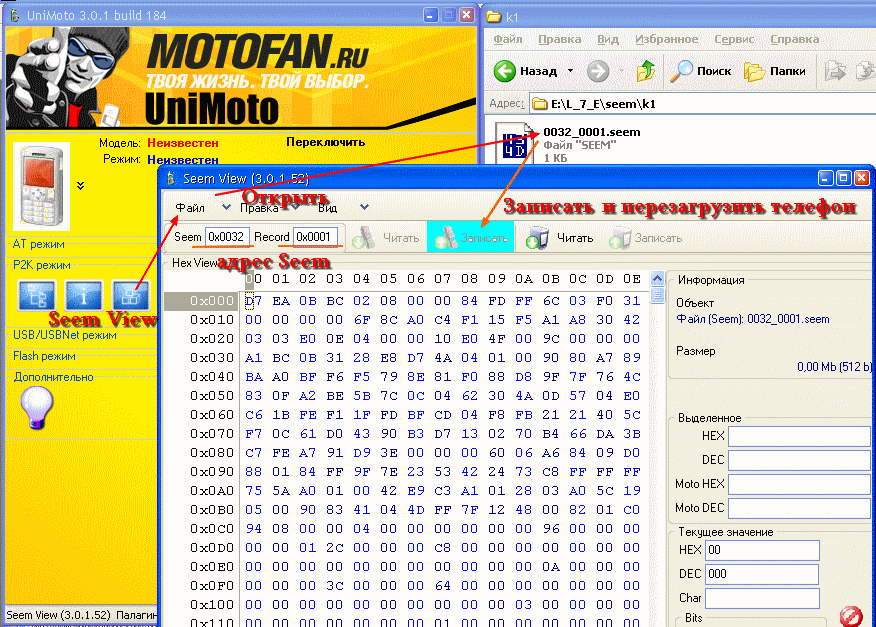
Task: Select USB/USBNet режим
Action: pyautogui.click(x=65, y=335)
